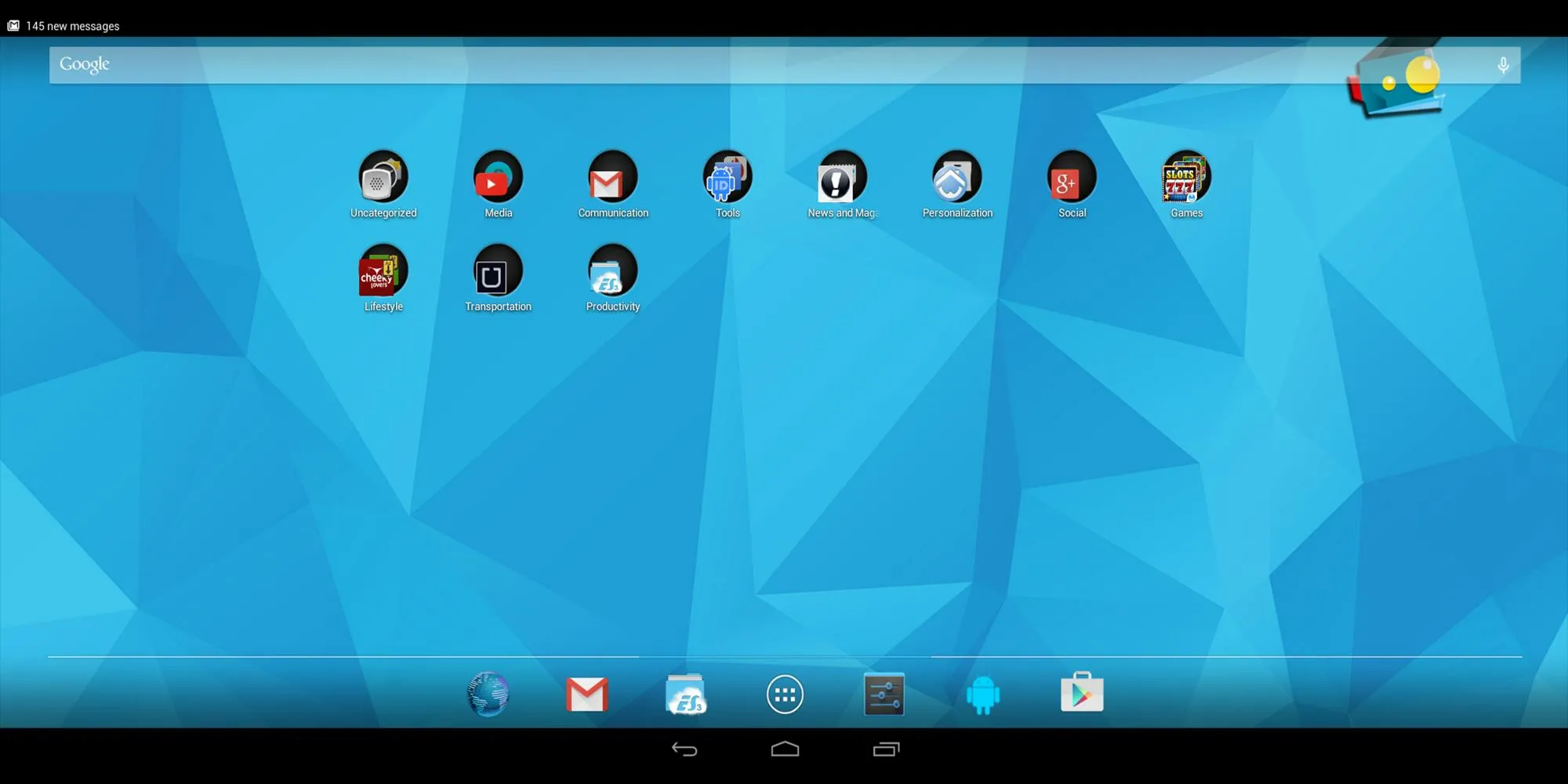Open the Media folder
1568x784 pixels.
(x=498, y=178)
